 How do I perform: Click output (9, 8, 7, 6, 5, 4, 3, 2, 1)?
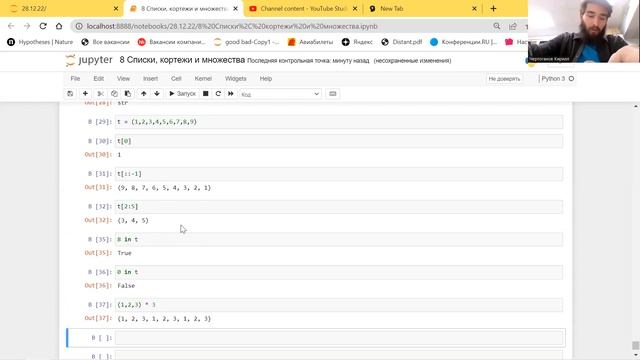pyautogui.click(x=164, y=188)
